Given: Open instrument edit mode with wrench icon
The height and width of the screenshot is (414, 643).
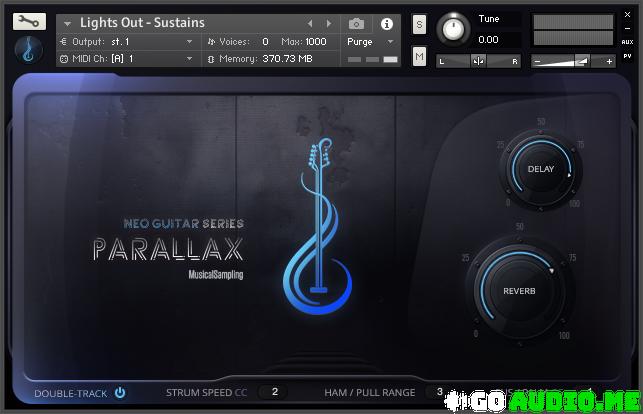Looking at the screenshot, I should [x=29, y=21].
